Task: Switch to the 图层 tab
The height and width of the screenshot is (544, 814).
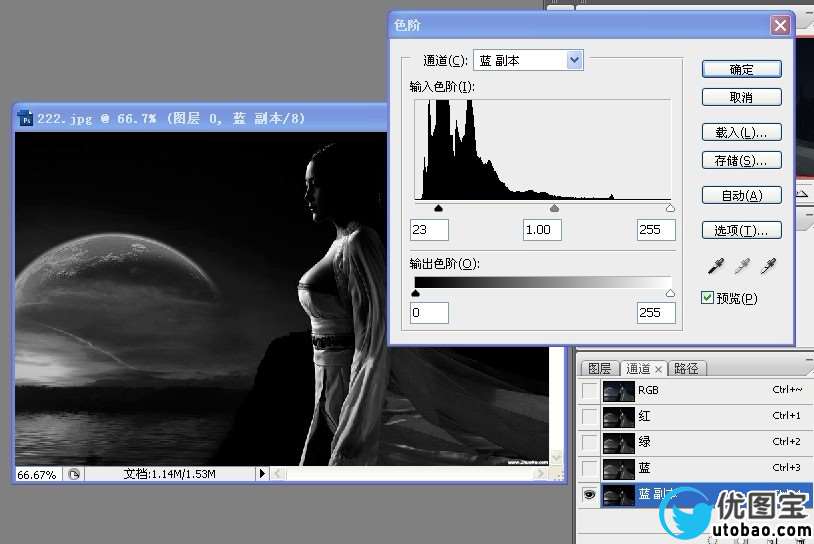Action: tap(600, 369)
